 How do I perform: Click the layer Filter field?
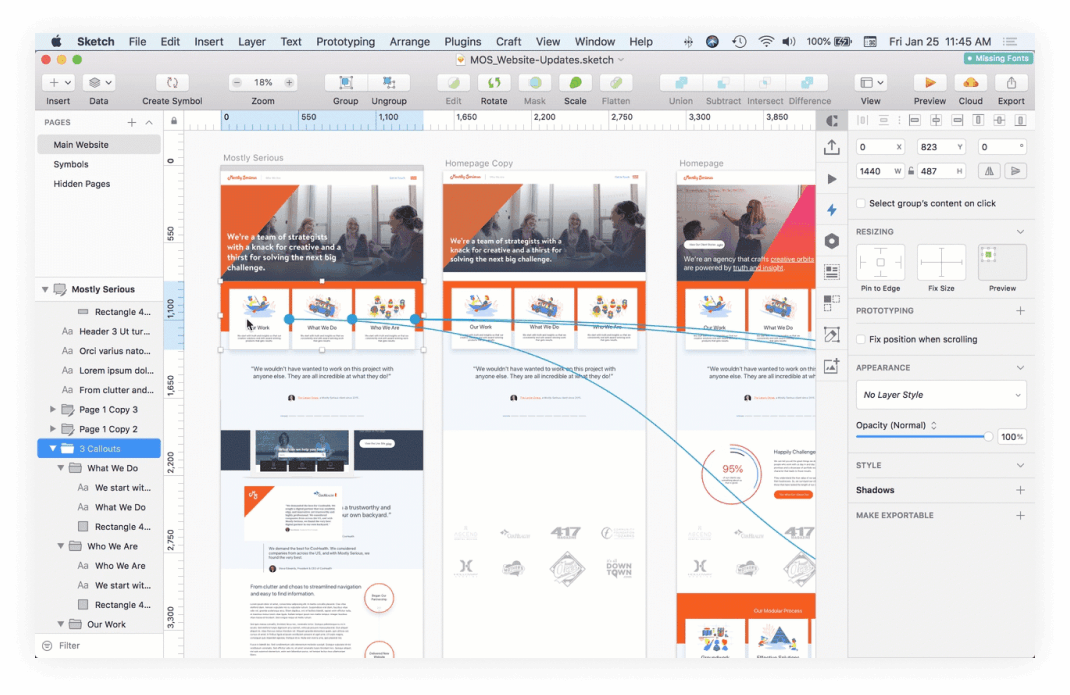coord(100,646)
